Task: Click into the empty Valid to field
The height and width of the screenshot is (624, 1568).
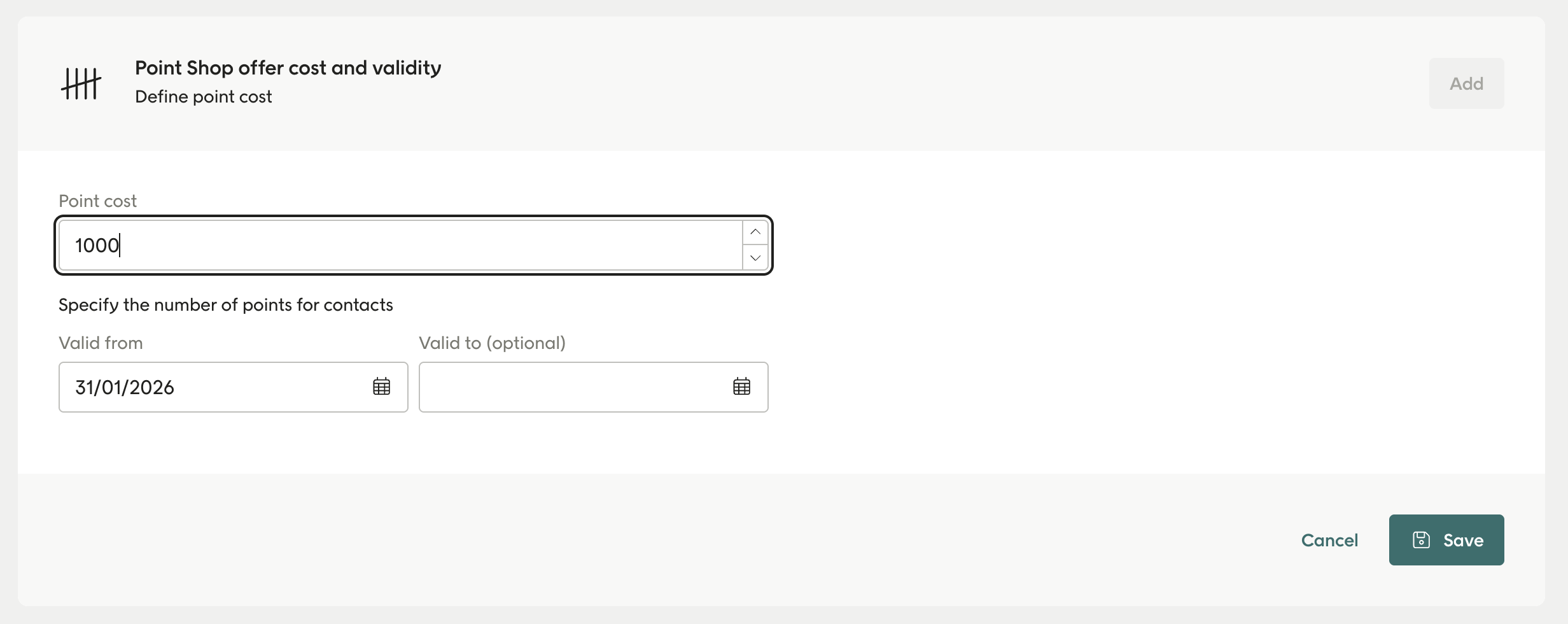Action: tap(573, 387)
